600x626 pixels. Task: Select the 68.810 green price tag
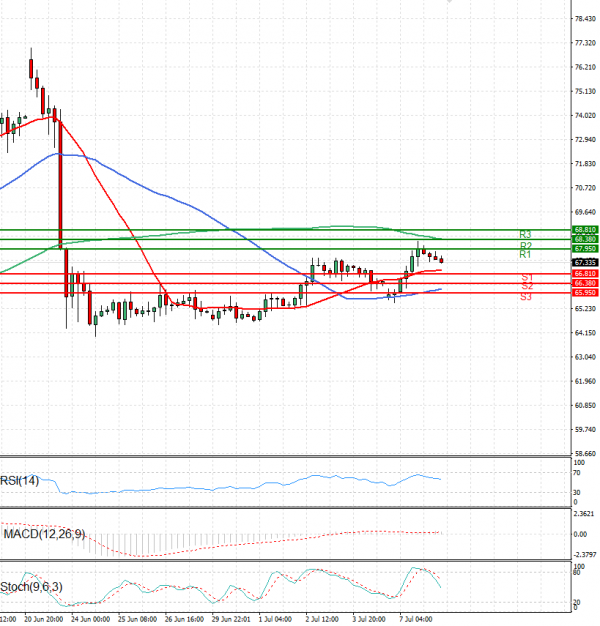point(585,230)
